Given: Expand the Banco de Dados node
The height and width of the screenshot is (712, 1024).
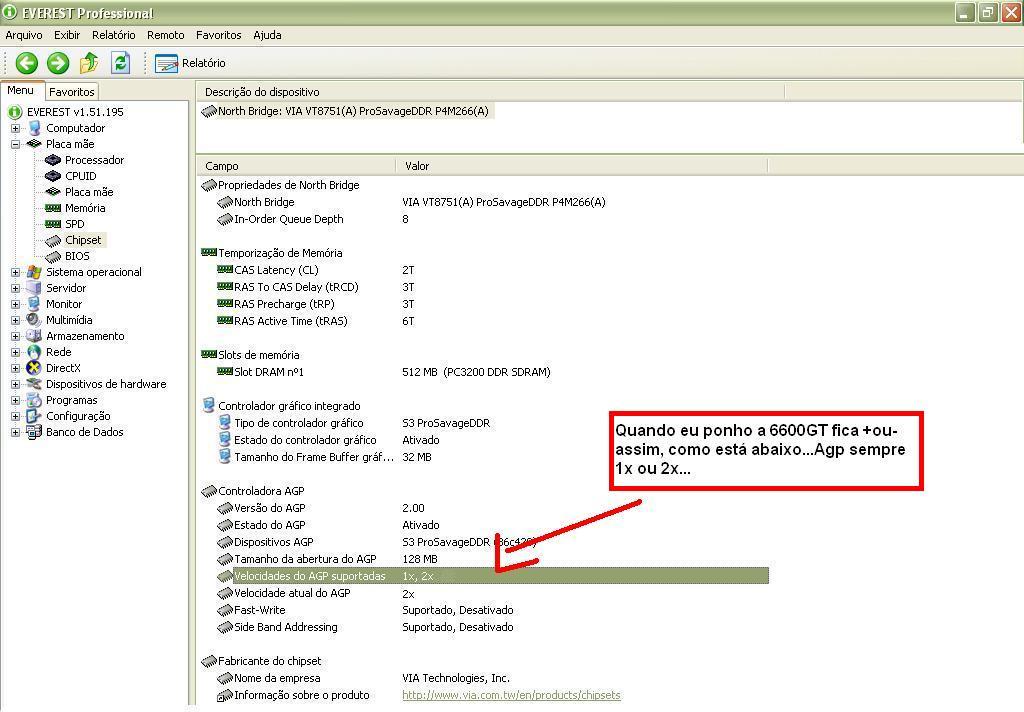Looking at the screenshot, I should click(x=16, y=432).
